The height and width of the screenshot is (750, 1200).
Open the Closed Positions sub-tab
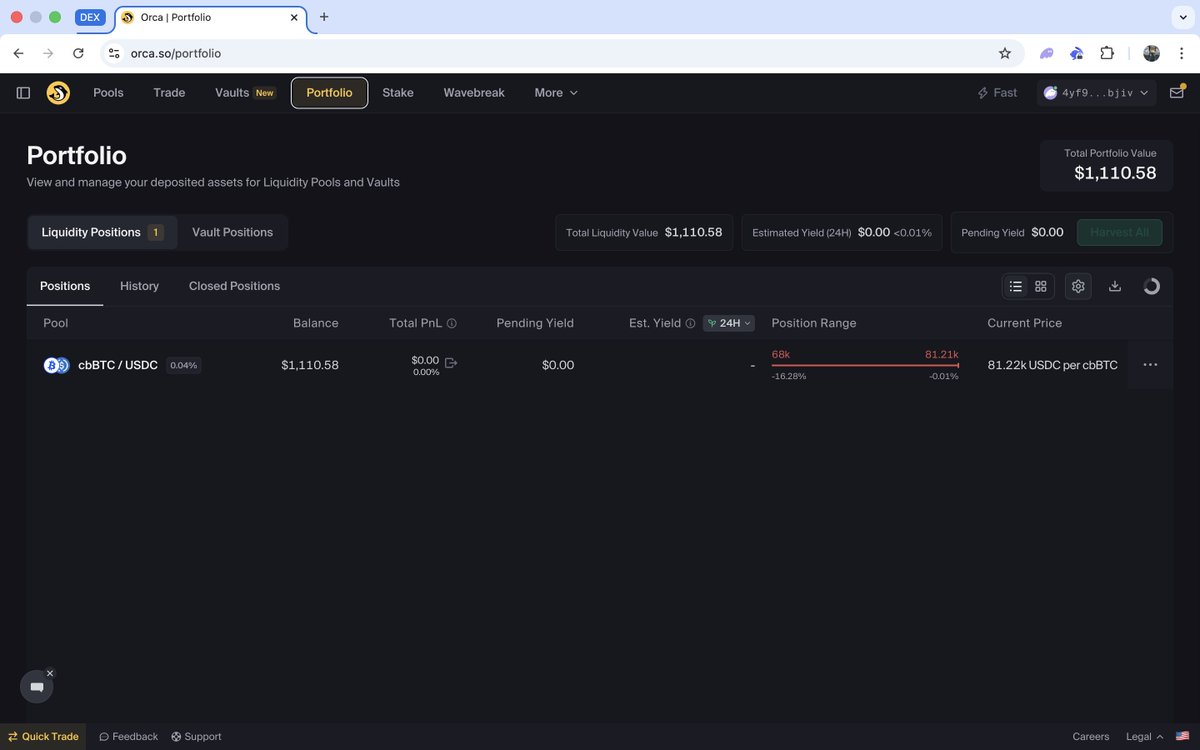(x=234, y=286)
